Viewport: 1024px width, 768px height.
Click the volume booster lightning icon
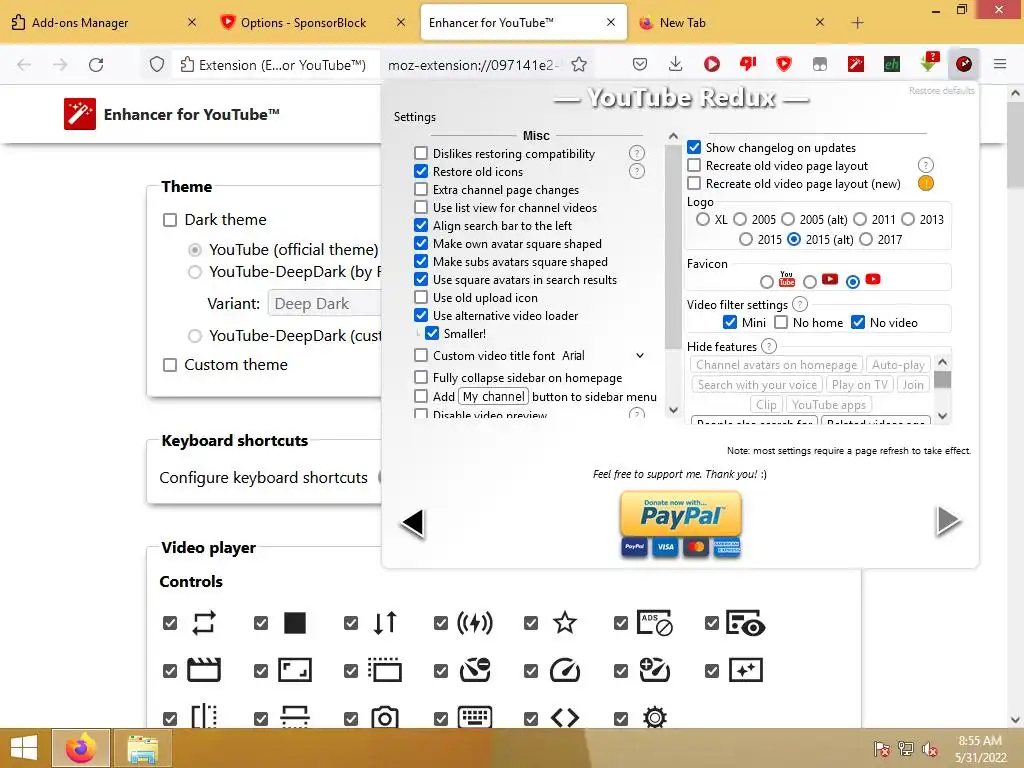pos(475,623)
